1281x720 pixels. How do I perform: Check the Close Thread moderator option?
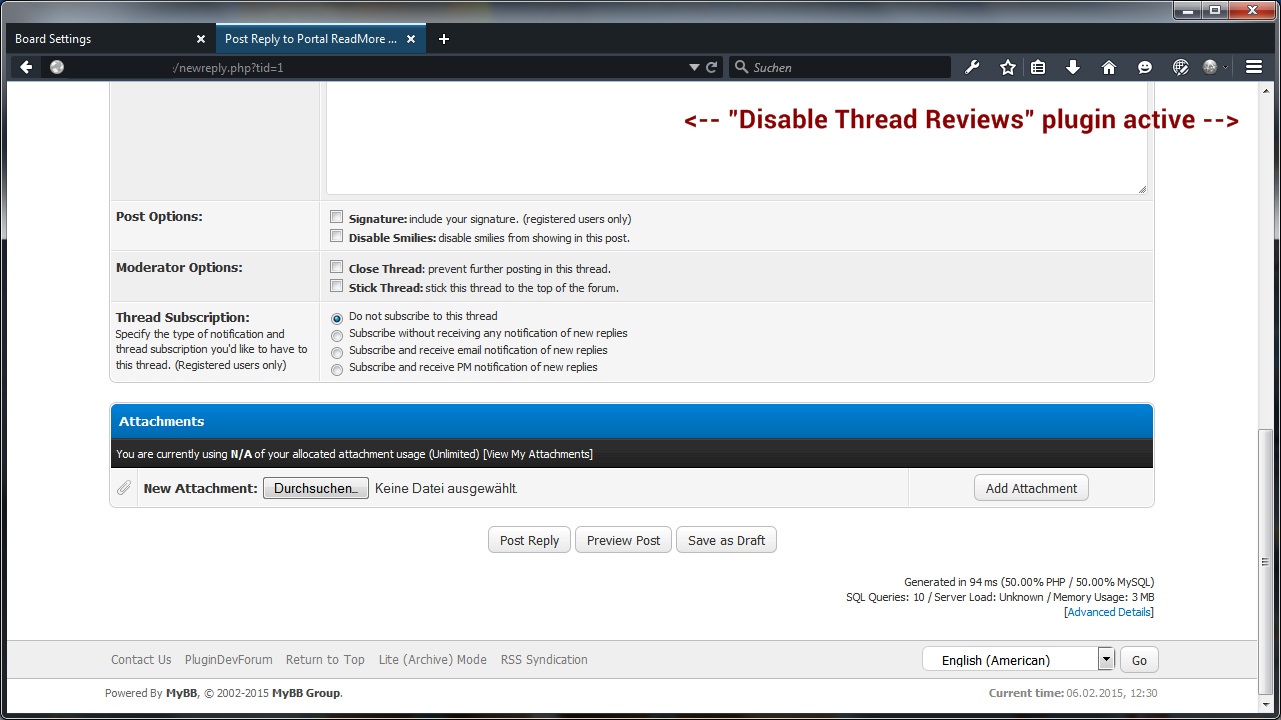pyautogui.click(x=337, y=267)
